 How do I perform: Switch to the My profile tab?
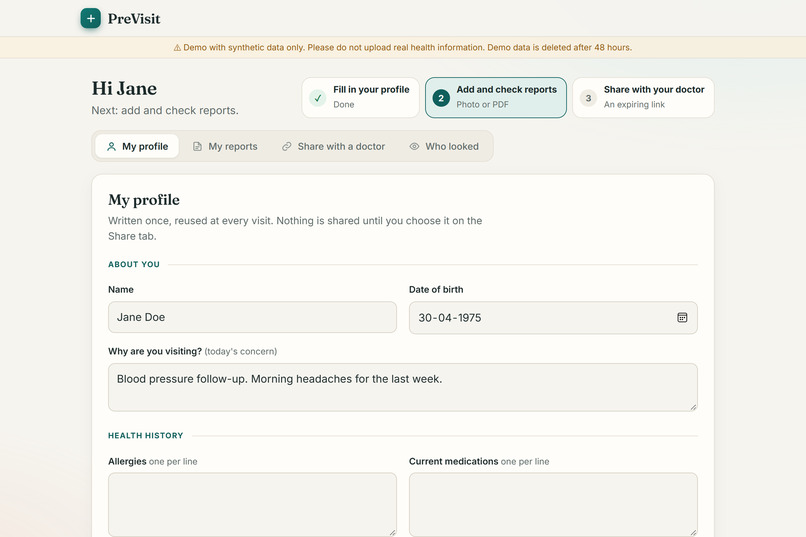pyautogui.click(x=137, y=146)
